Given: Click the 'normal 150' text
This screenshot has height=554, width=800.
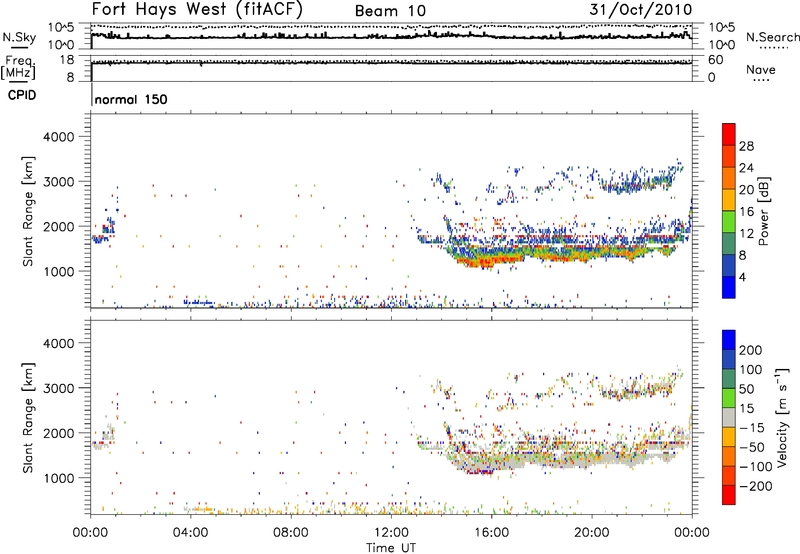Looking at the screenshot, I should [x=131, y=99].
